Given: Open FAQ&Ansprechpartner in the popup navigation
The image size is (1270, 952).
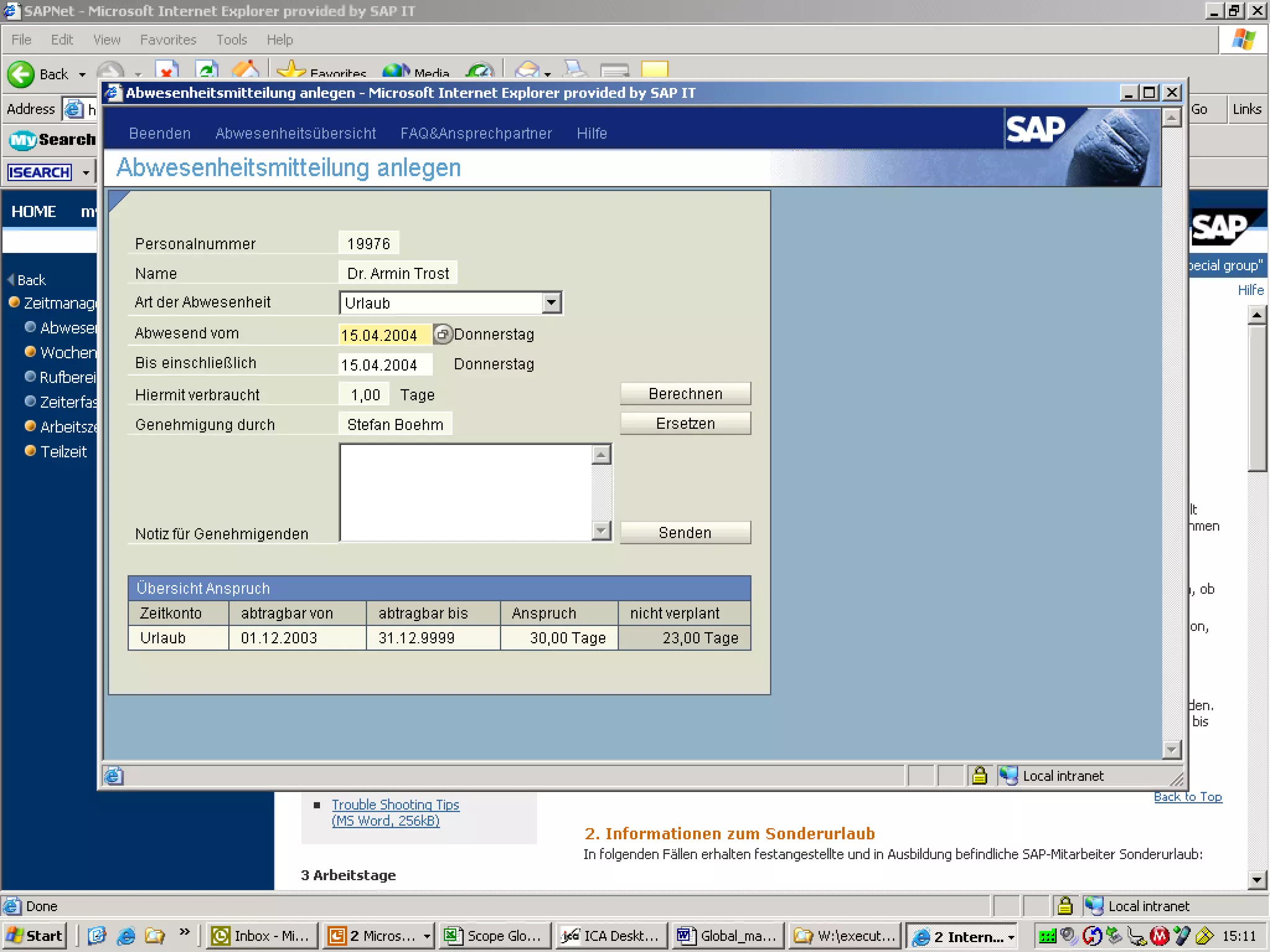Looking at the screenshot, I should 476,133.
